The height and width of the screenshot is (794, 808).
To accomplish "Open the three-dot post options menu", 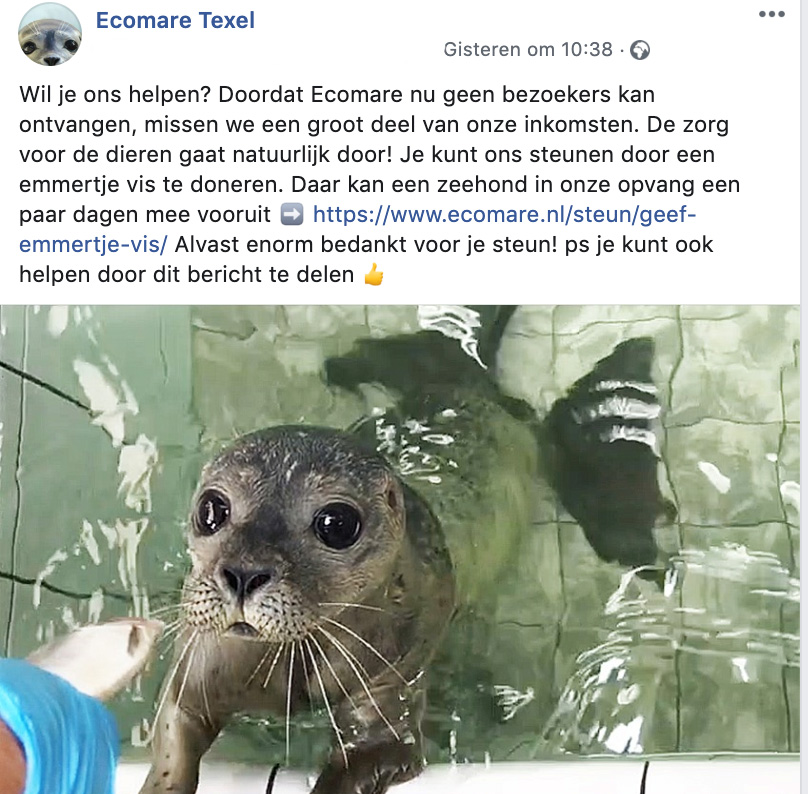I will (x=771, y=14).
